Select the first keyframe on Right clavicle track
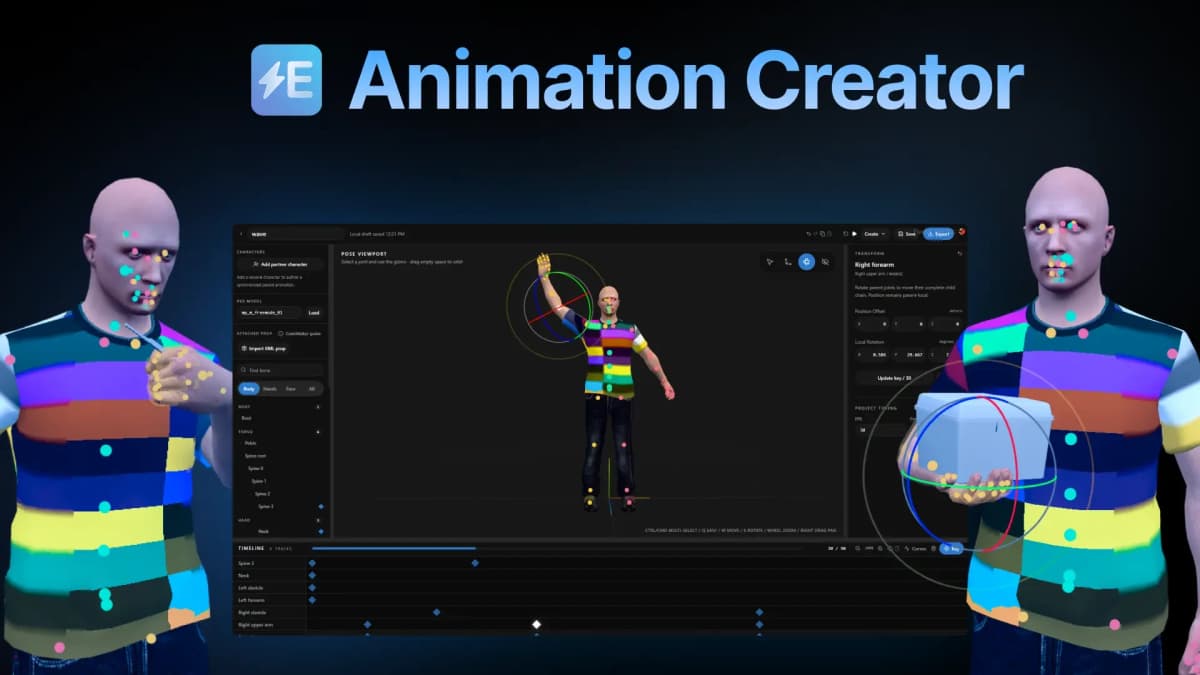The width and height of the screenshot is (1200, 675). click(436, 612)
